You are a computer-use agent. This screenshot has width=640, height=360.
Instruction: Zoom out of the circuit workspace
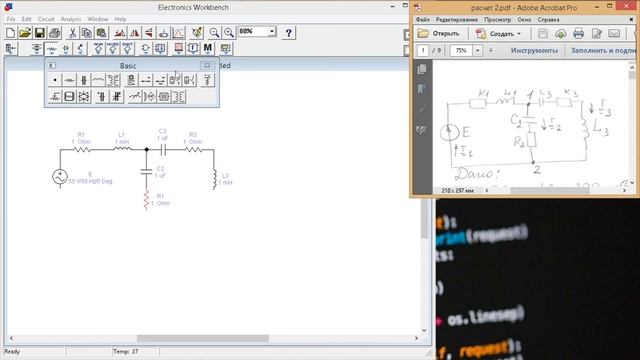214,33
